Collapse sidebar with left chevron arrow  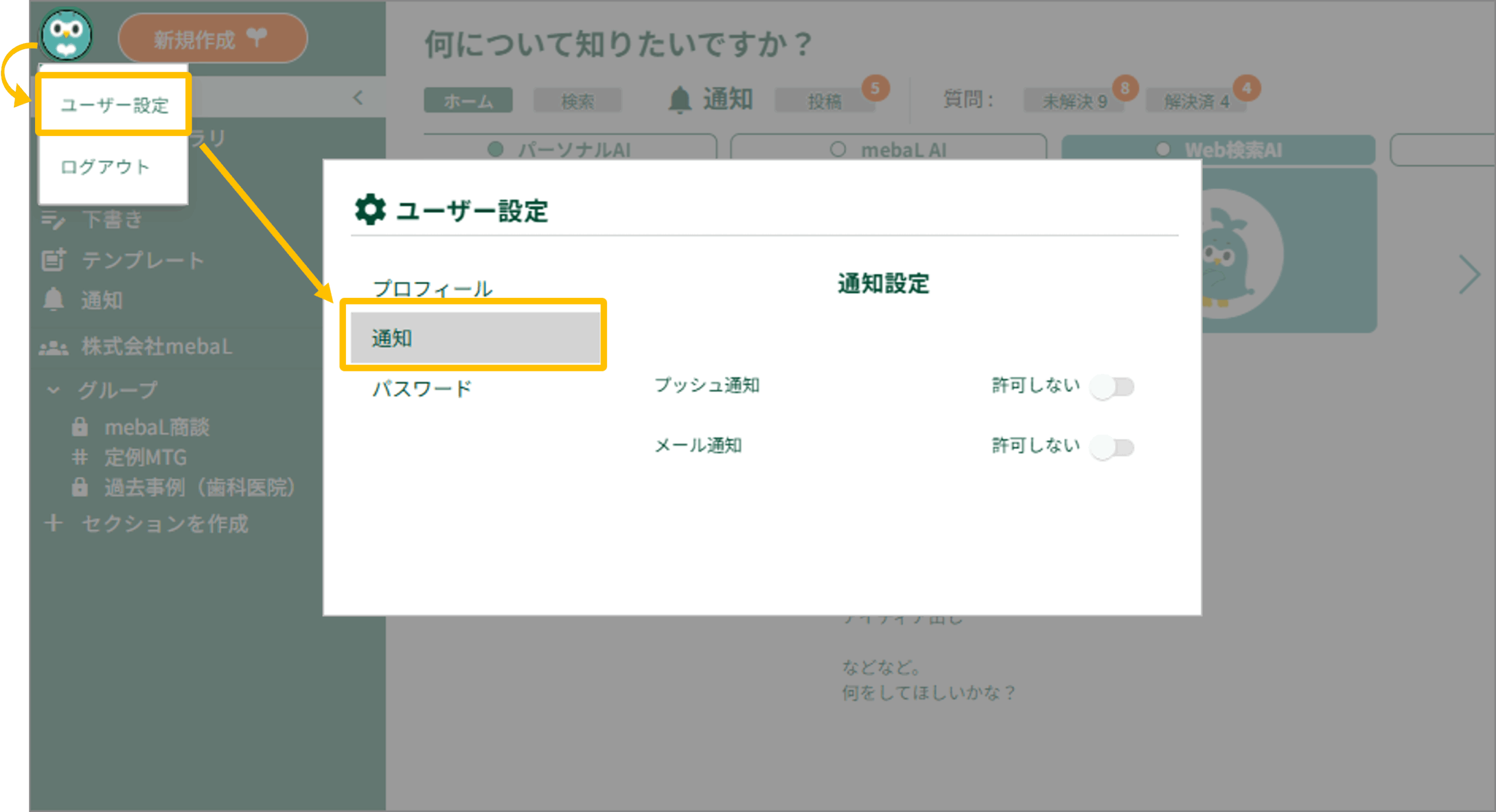click(358, 98)
